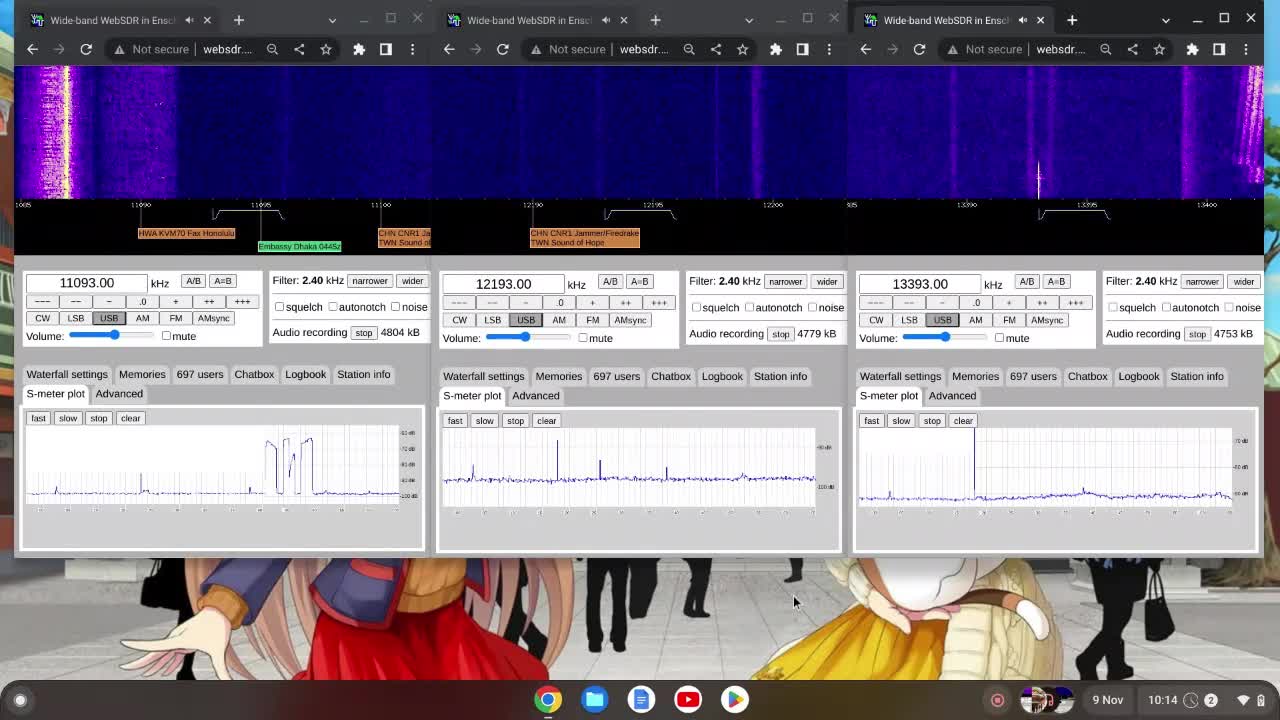Reload the page in the left browser window

click(86, 49)
